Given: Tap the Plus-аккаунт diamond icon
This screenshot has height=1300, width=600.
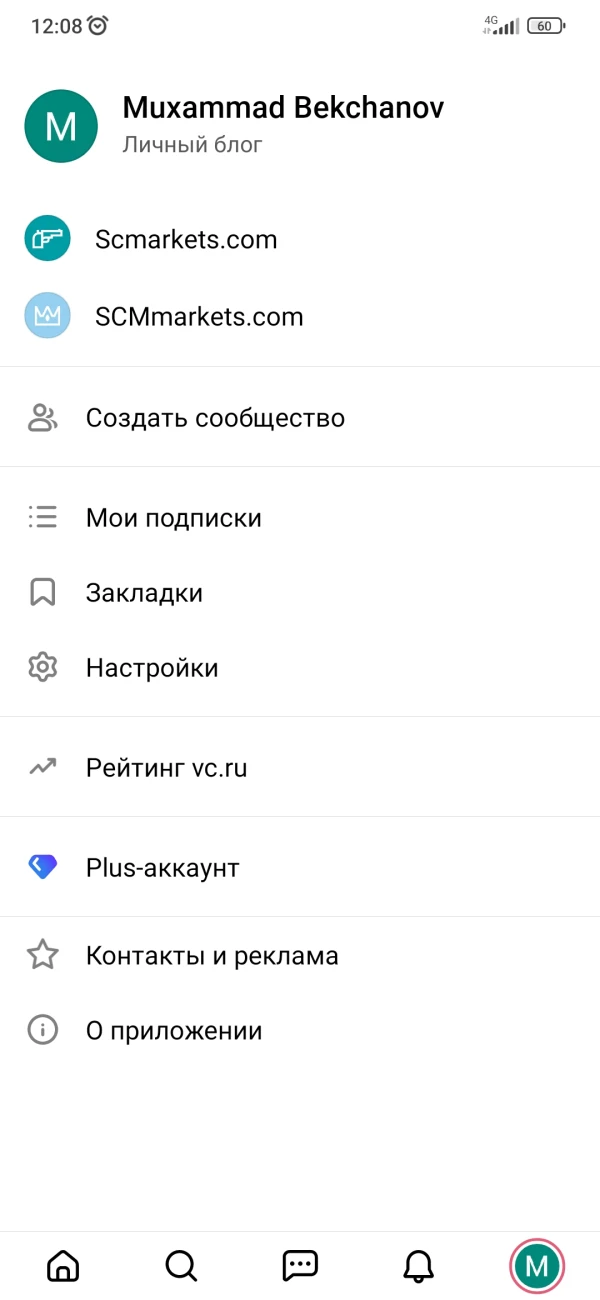Looking at the screenshot, I should tap(42, 867).
